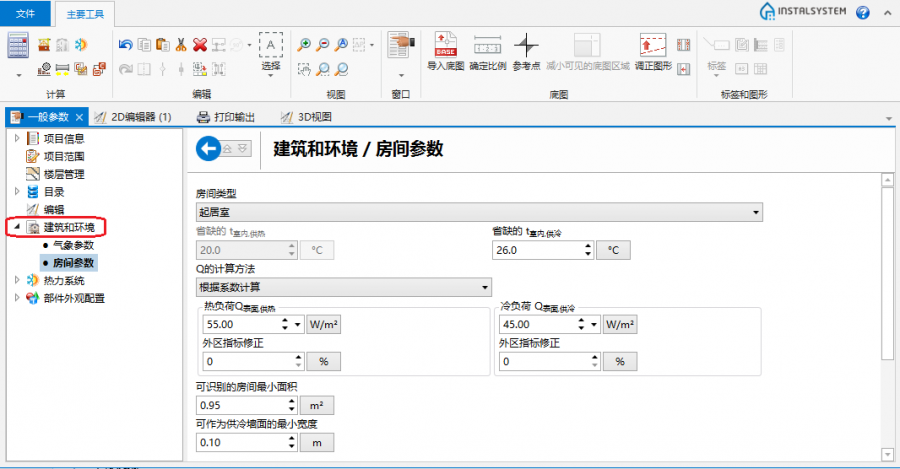Click the scissors Cut icon

[180, 44]
